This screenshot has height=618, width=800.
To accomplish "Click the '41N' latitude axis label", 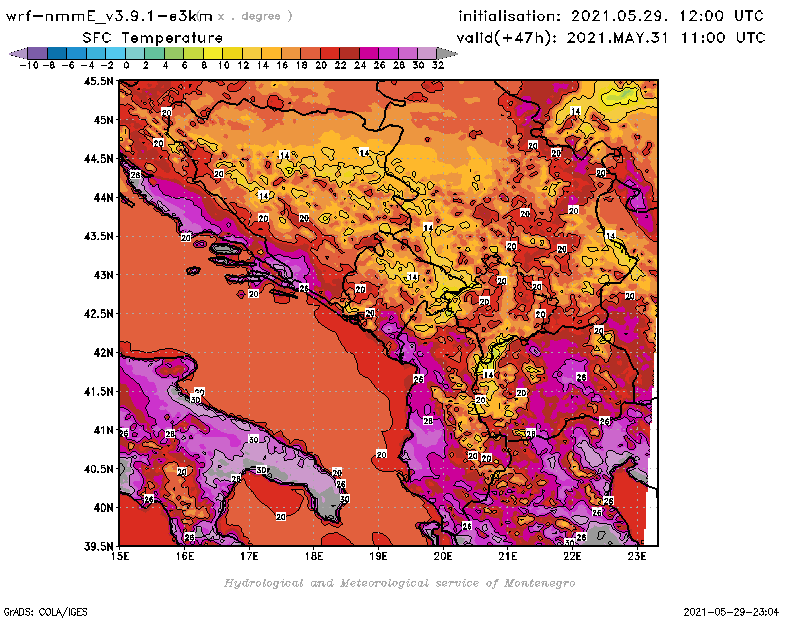I will 103,430.
